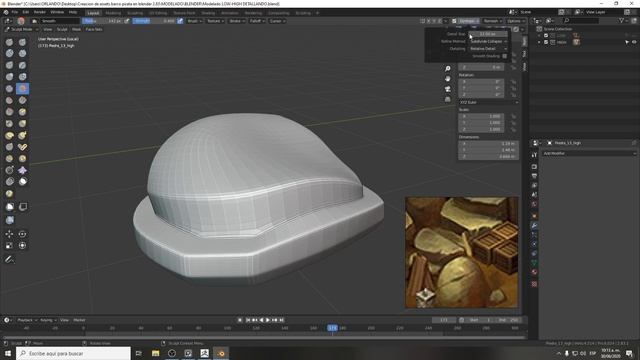
Task: Open the timeline Keying popover
Action: pyautogui.click(x=48, y=320)
